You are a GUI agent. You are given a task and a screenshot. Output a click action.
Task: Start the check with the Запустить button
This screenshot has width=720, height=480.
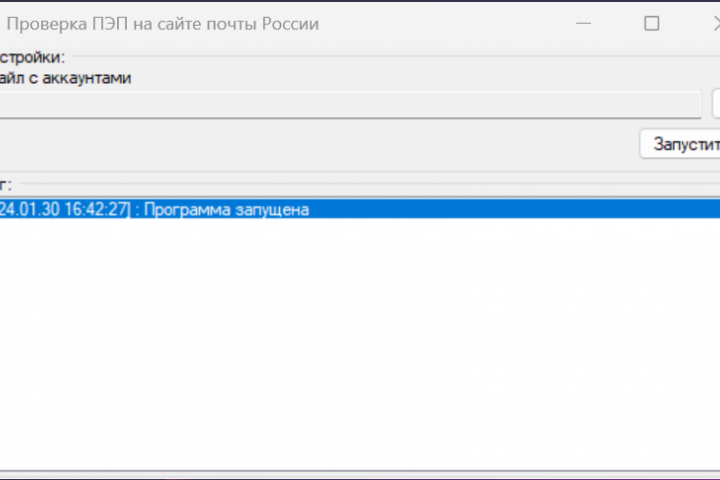[x=680, y=144]
